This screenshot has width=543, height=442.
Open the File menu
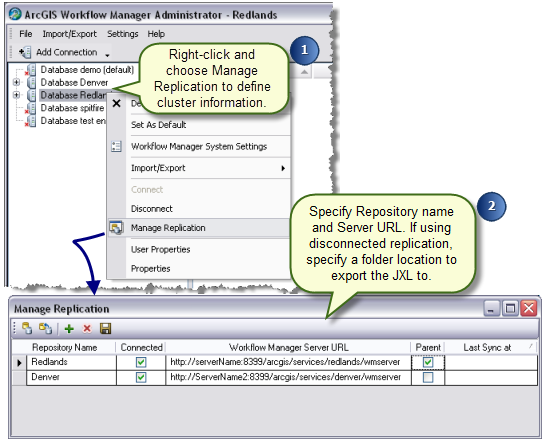tap(26, 34)
